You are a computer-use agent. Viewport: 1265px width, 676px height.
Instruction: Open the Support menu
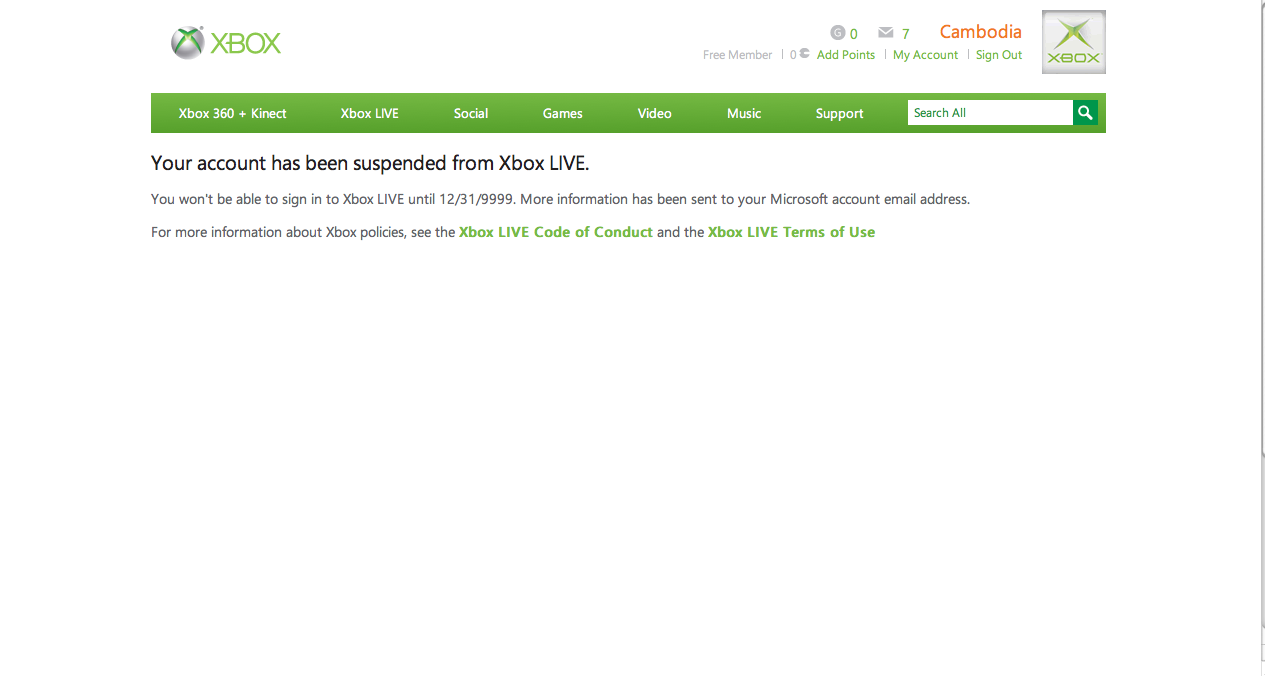click(x=839, y=113)
